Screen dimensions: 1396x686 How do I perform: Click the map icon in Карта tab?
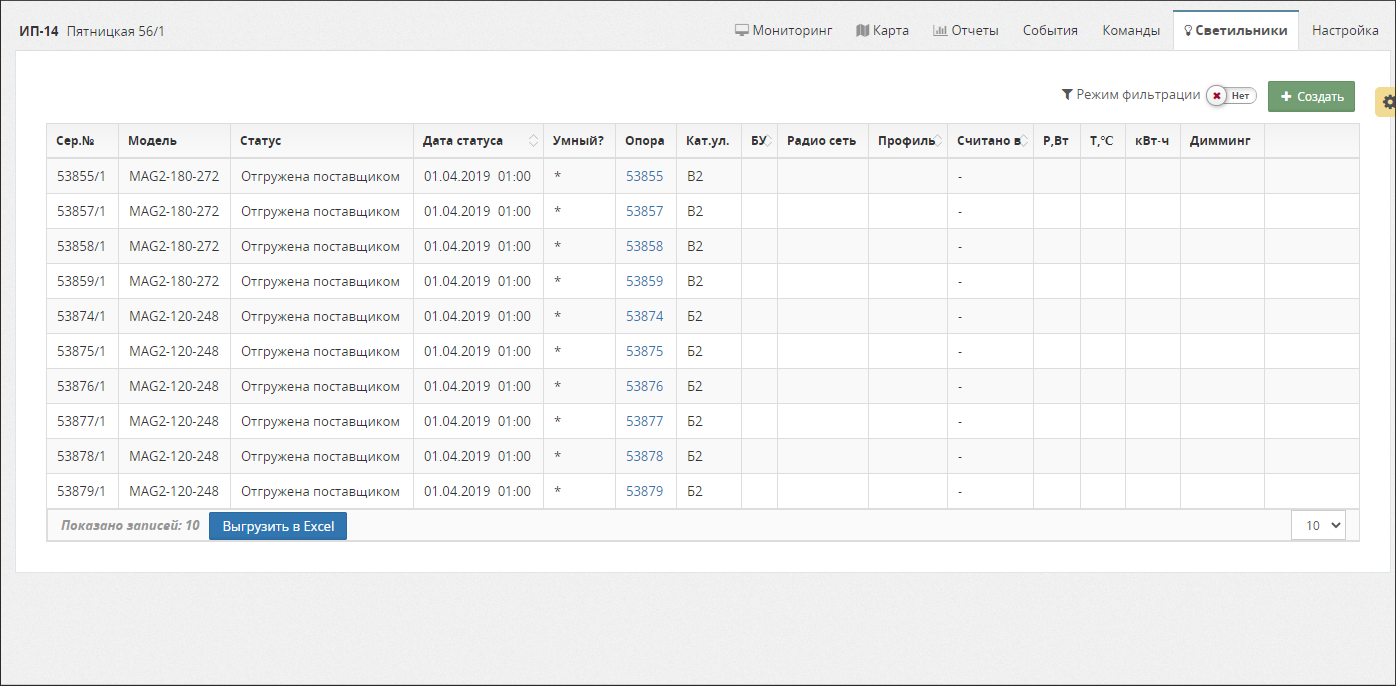863,30
